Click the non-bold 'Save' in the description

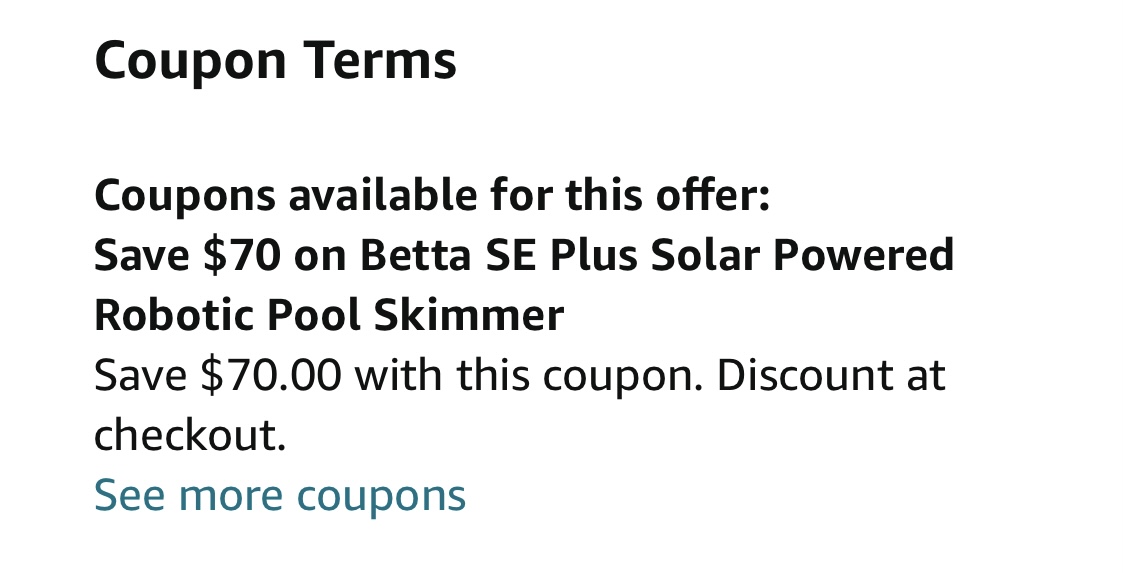click(x=141, y=375)
